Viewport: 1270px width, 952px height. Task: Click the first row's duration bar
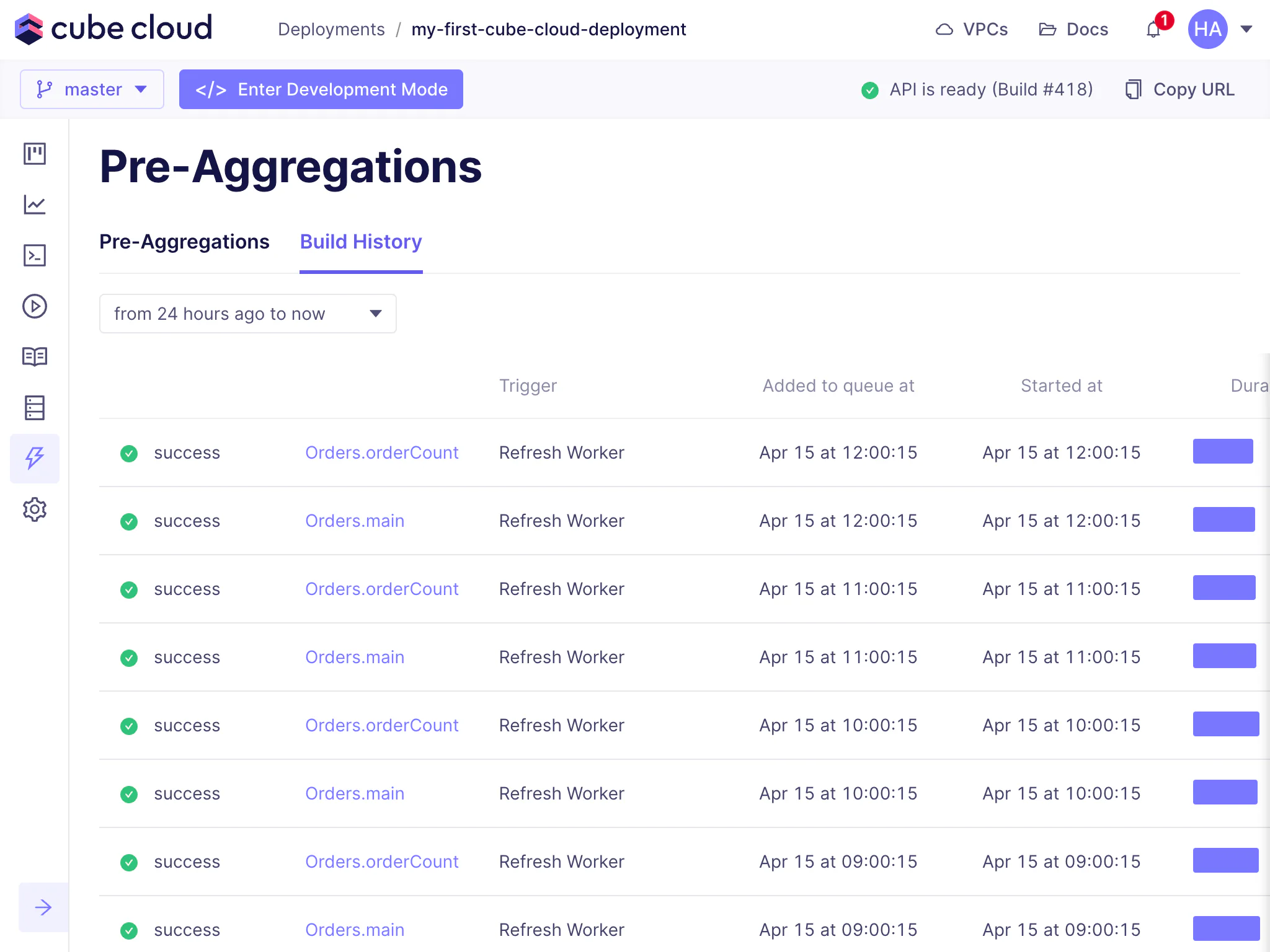(x=1223, y=451)
